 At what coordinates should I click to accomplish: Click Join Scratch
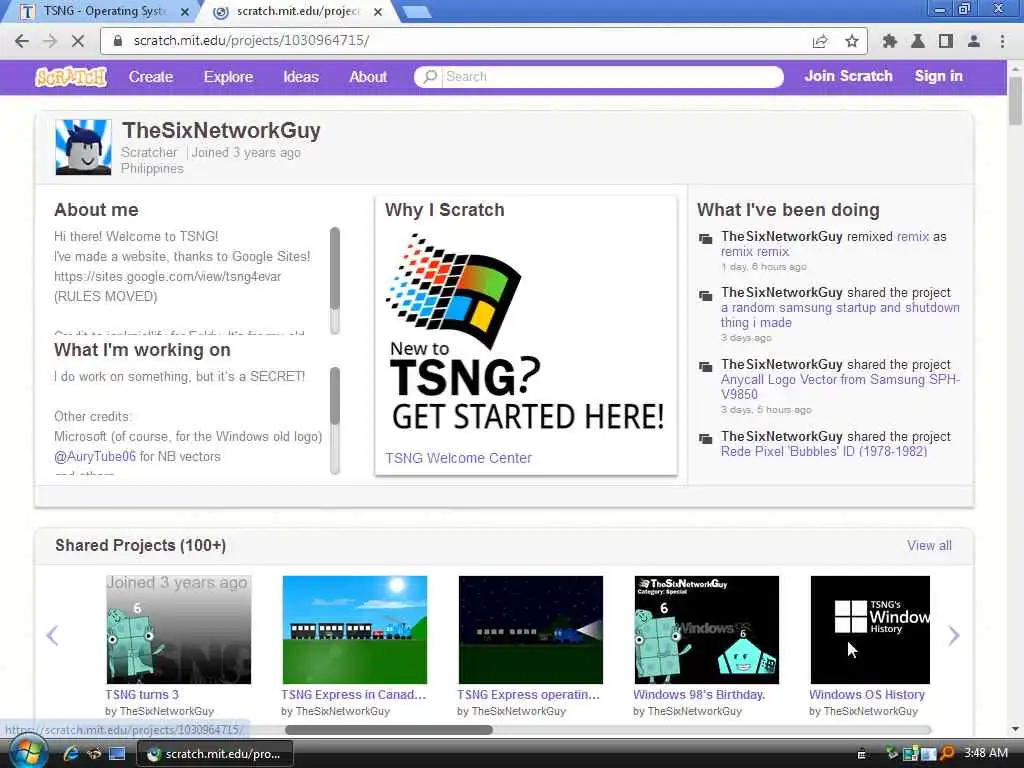tap(848, 76)
